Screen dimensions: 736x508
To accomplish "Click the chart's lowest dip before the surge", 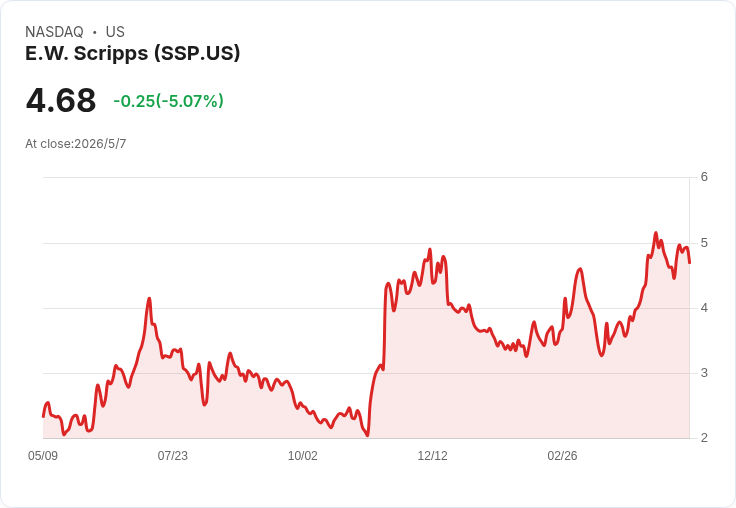I will tap(367, 435).
